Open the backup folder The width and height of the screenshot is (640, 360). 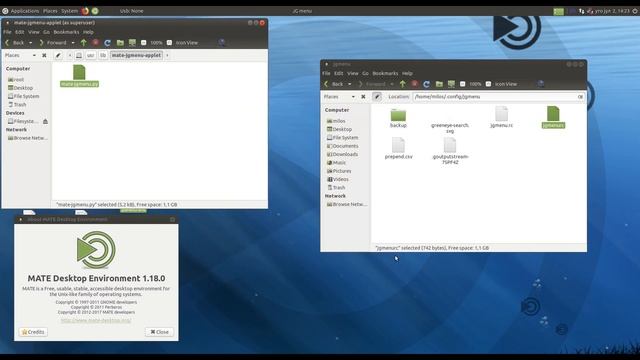point(398,118)
